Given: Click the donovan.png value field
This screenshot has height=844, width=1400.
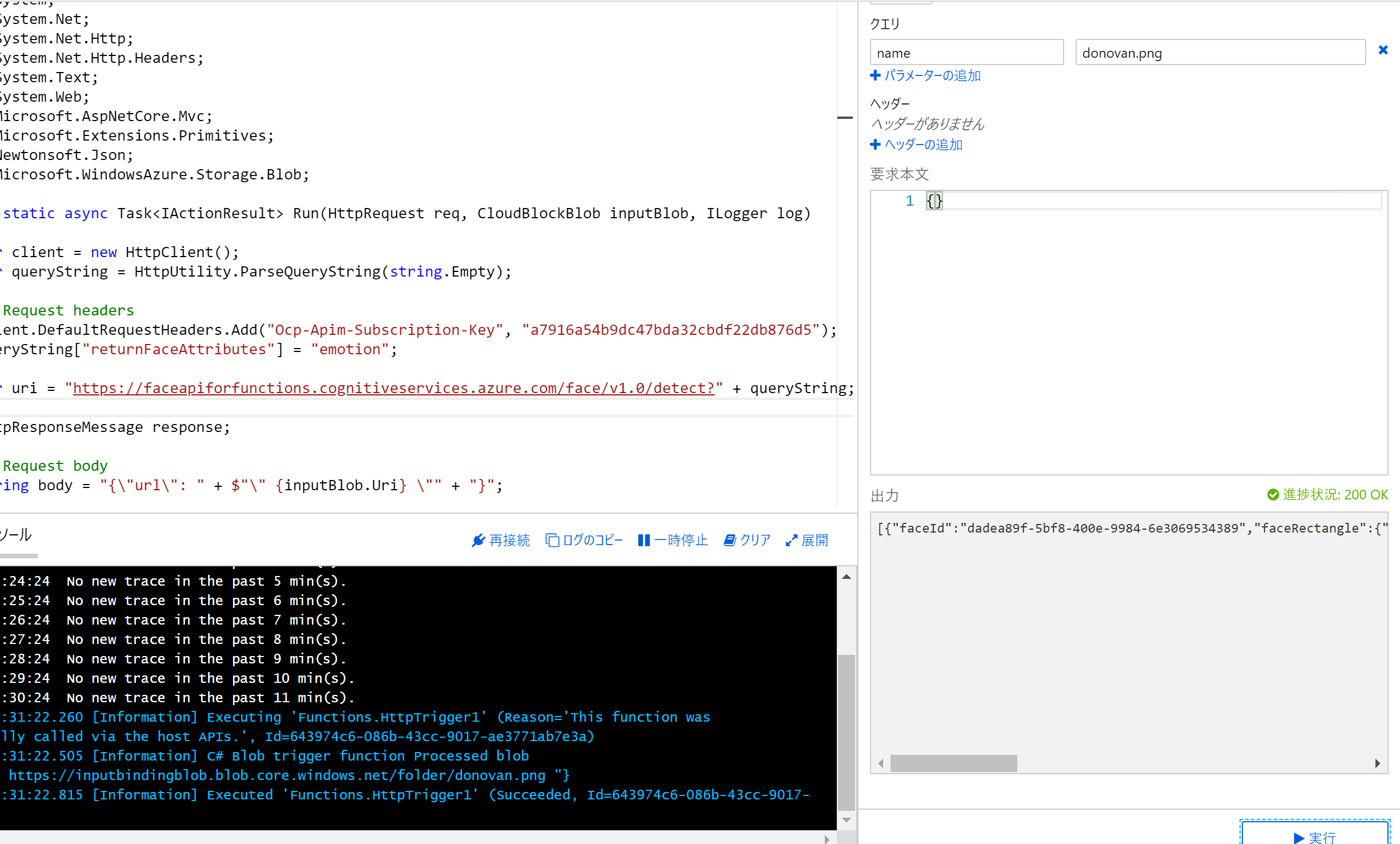Looking at the screenshot, I should 1220,53.
